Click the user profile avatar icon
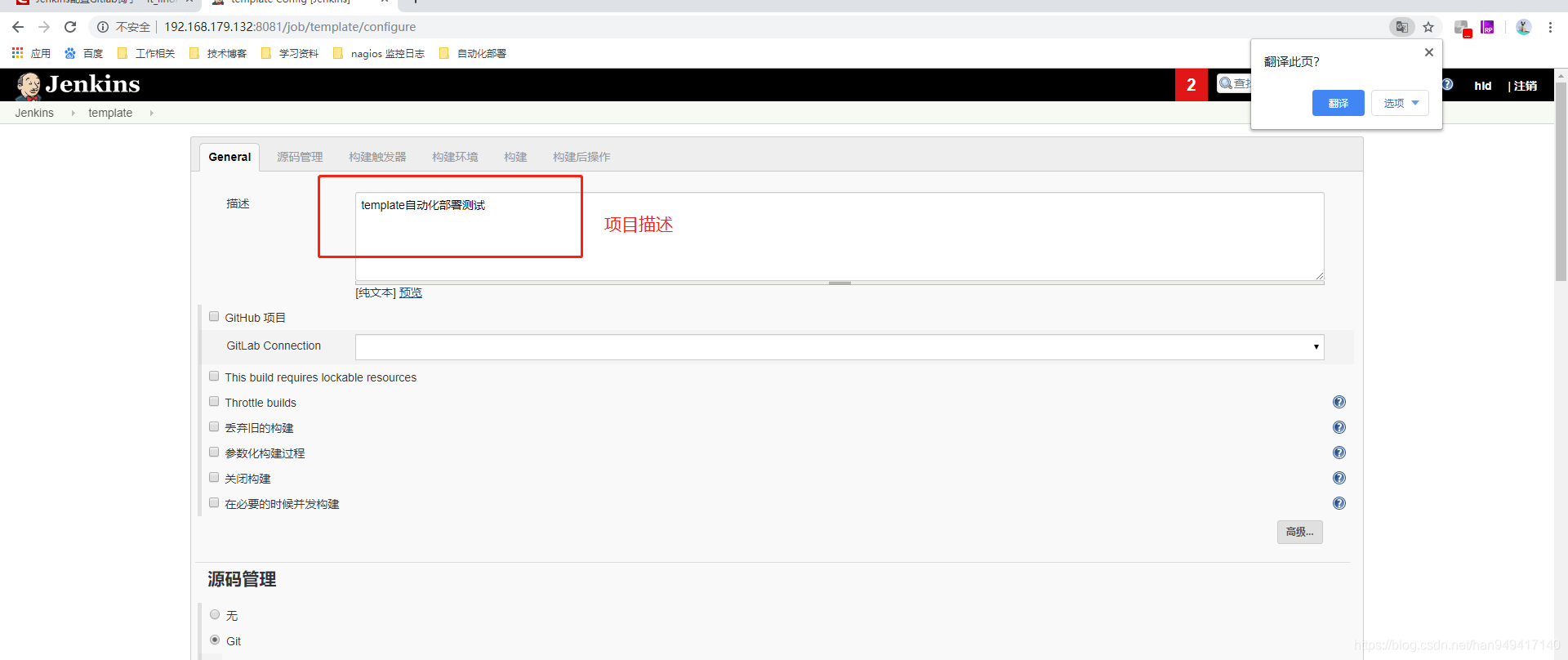 tap(1523, 27)
